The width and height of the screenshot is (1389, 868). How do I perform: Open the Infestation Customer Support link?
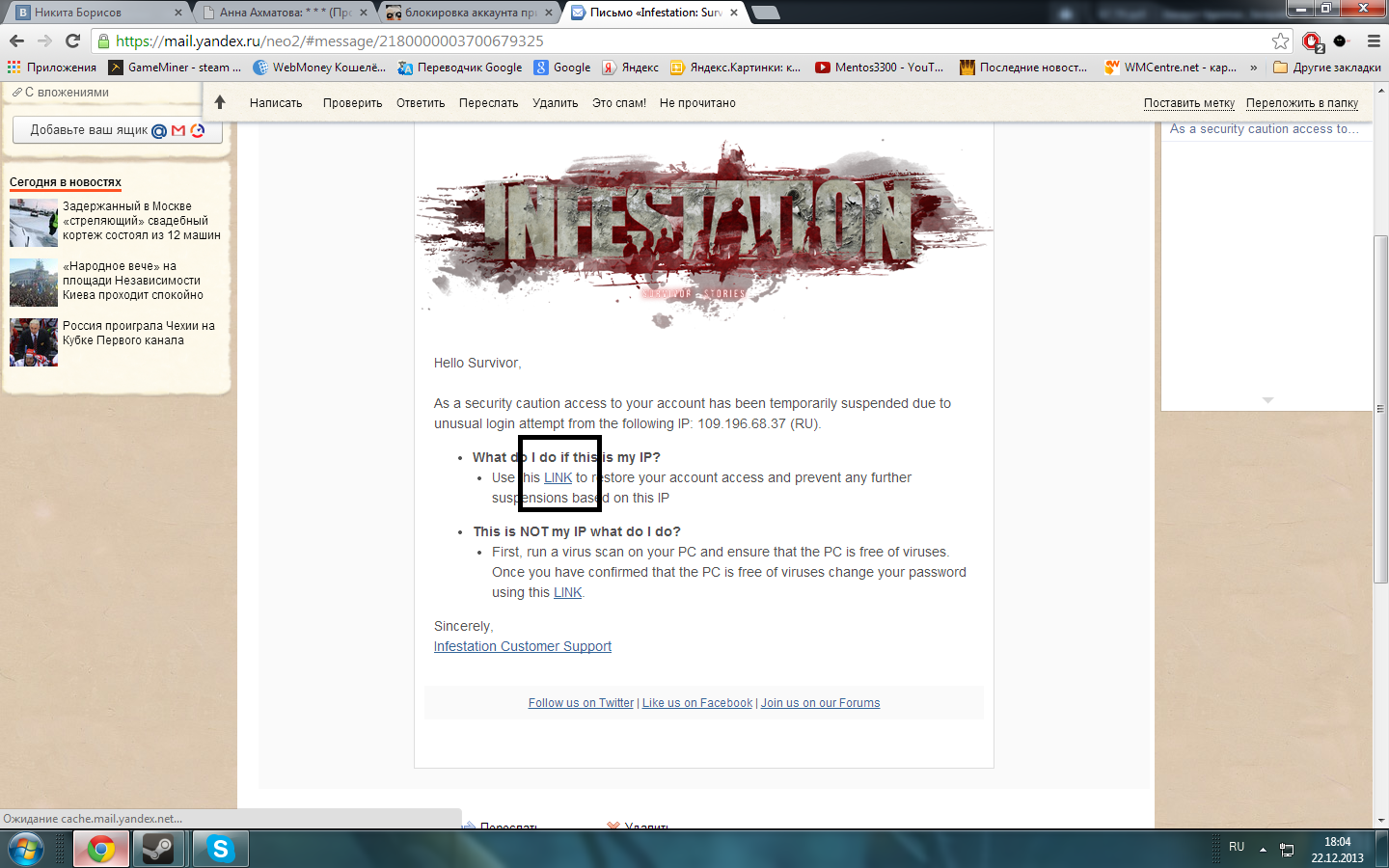pyautogui.click(x=523, y=646)
